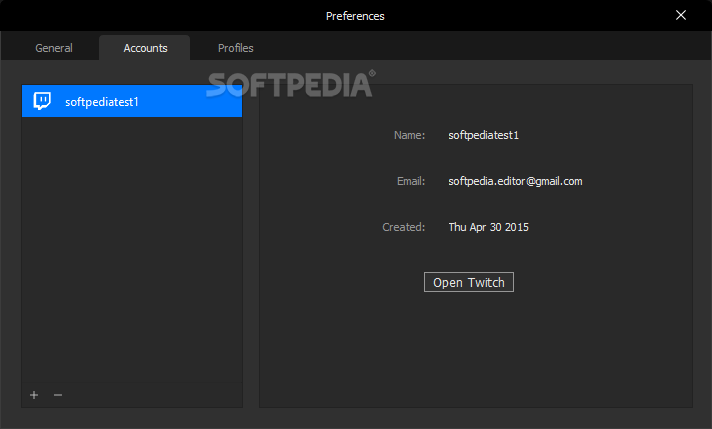
Task: Click the Thu Apr 30 2015 created date
Action: pos(489,227)
